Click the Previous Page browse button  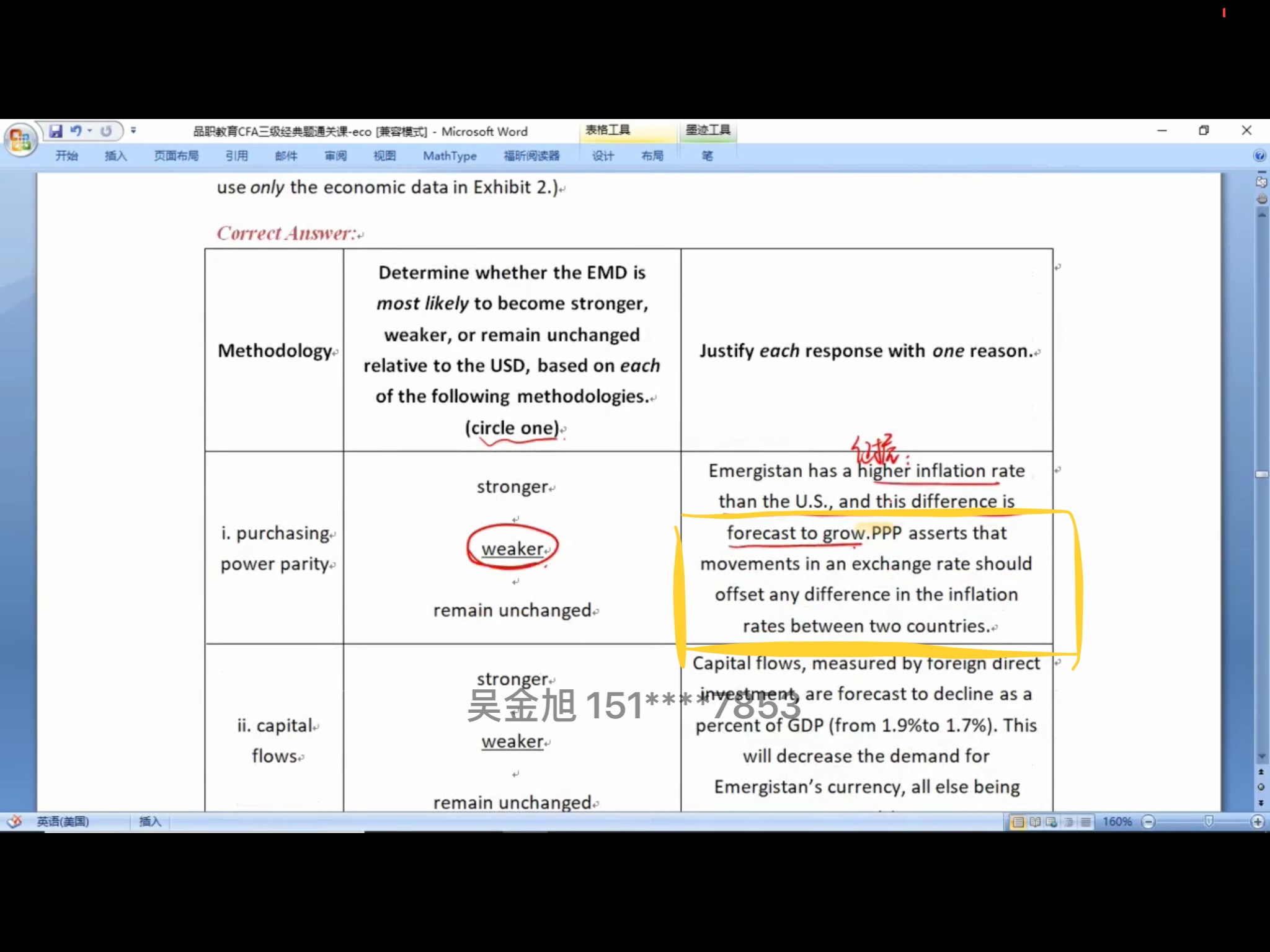click(1261, 772)
